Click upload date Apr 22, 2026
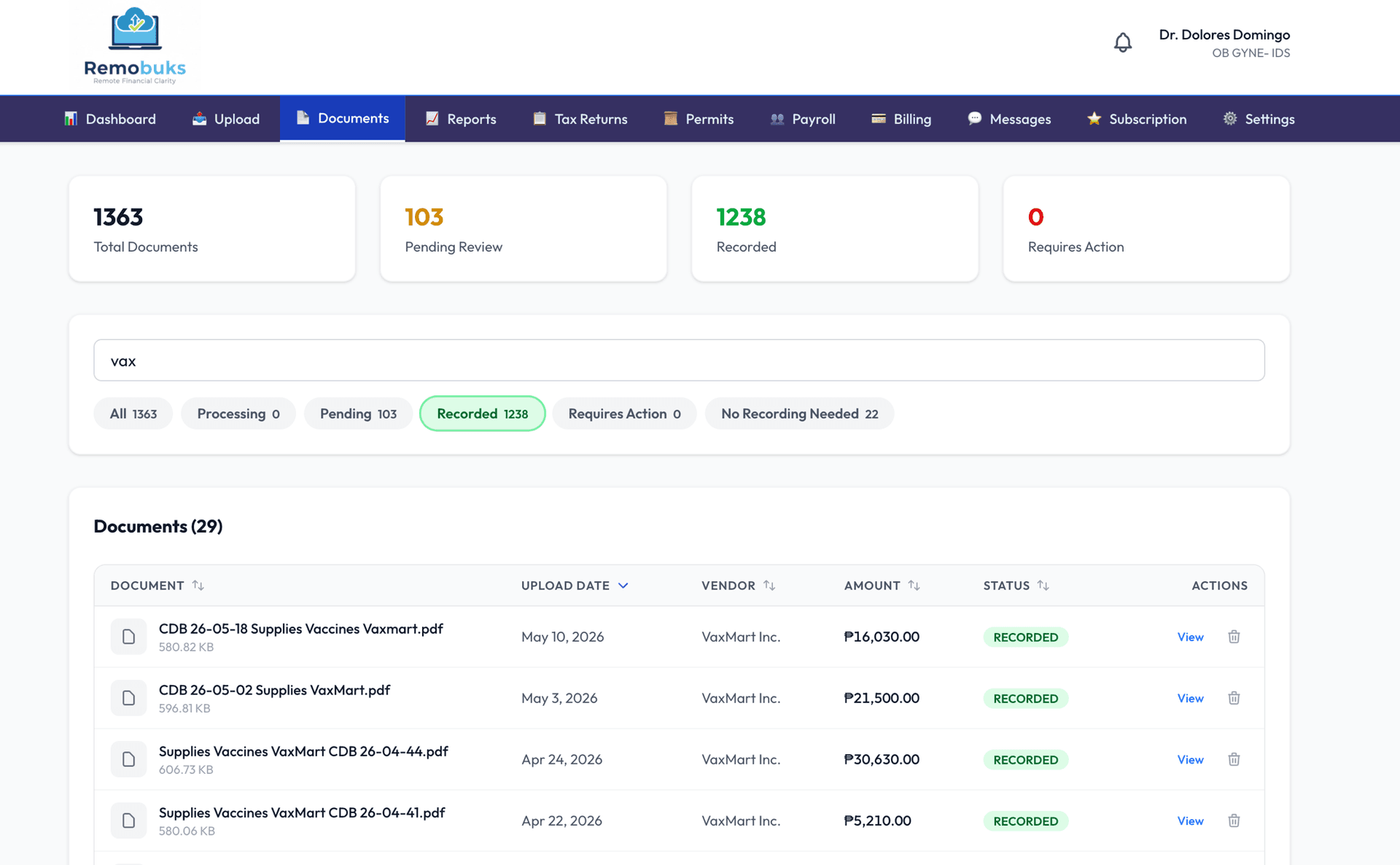This screenshot has height=865, width=1400. click(561, 821)
